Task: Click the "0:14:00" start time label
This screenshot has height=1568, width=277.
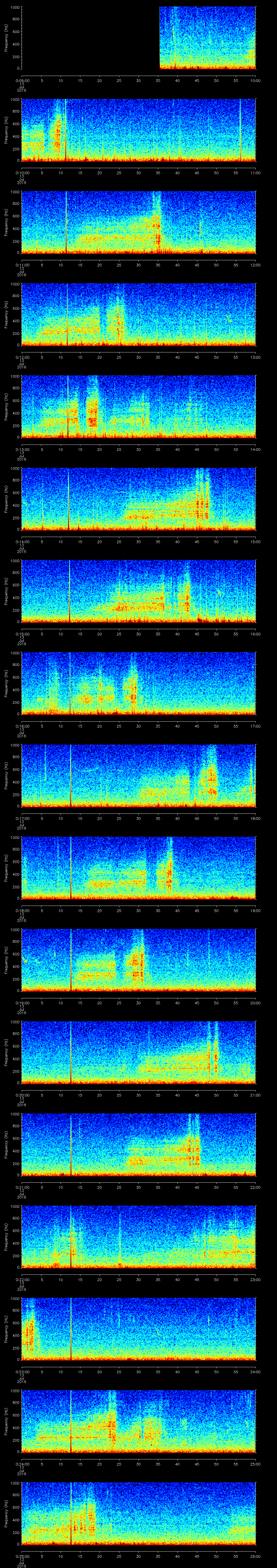Action: pos(22,542)
